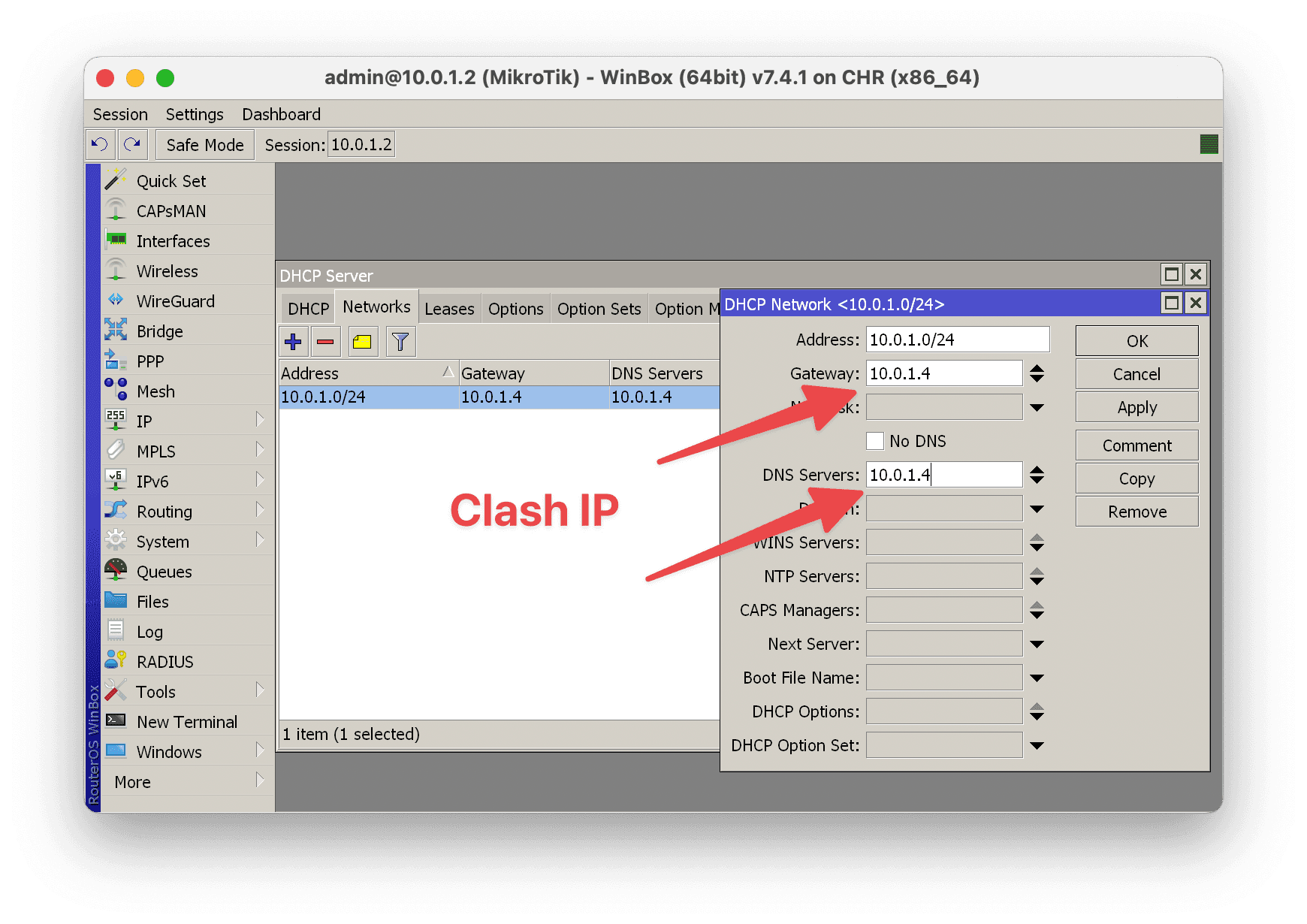Add another DNS server with the stepper control
The image size is (1307, 924).
[x=1037, y=470]
